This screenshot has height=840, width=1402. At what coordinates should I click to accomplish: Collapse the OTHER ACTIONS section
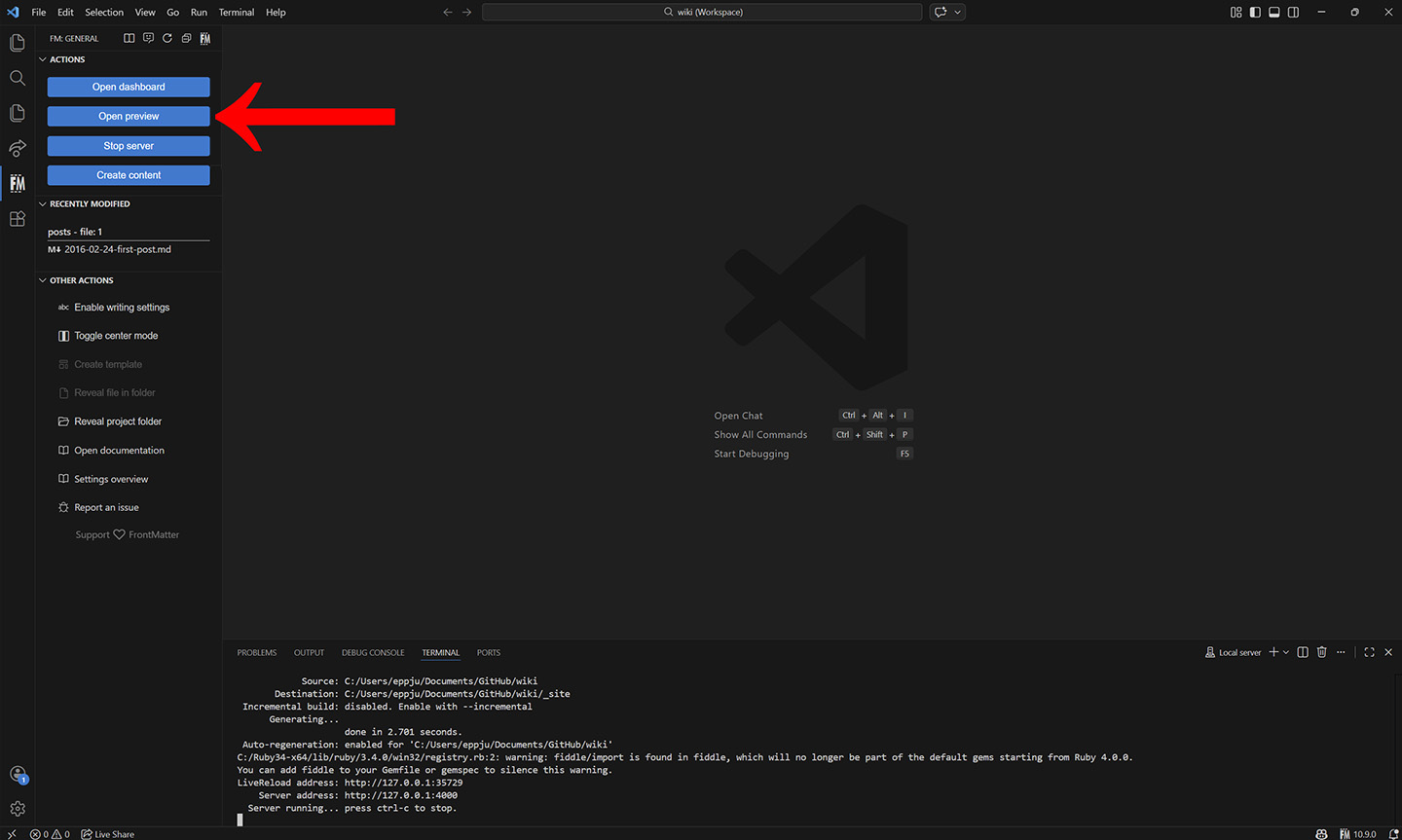[x=82, y=280]
